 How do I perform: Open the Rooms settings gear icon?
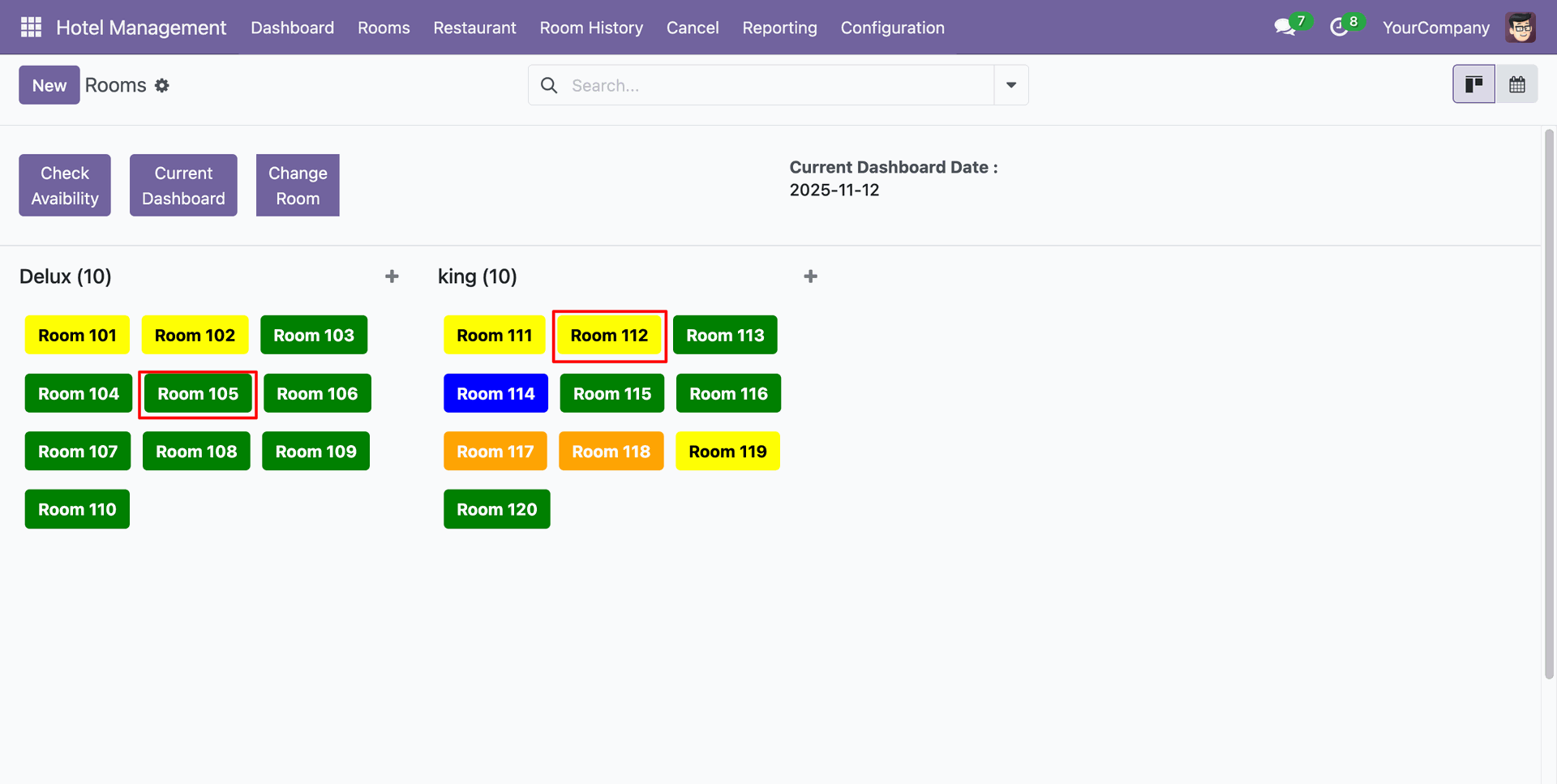coord(162,85)
